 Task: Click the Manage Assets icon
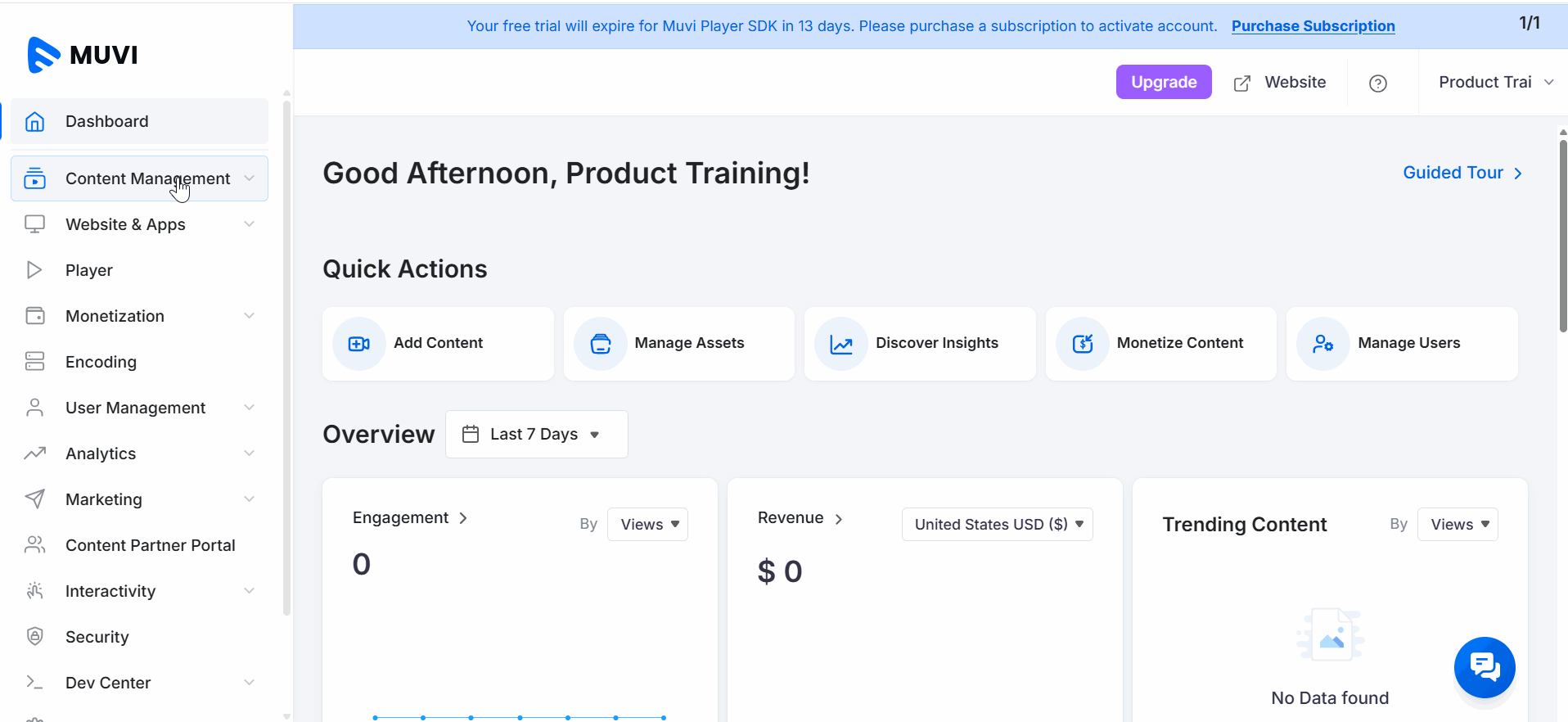click(x=600, y=344)
